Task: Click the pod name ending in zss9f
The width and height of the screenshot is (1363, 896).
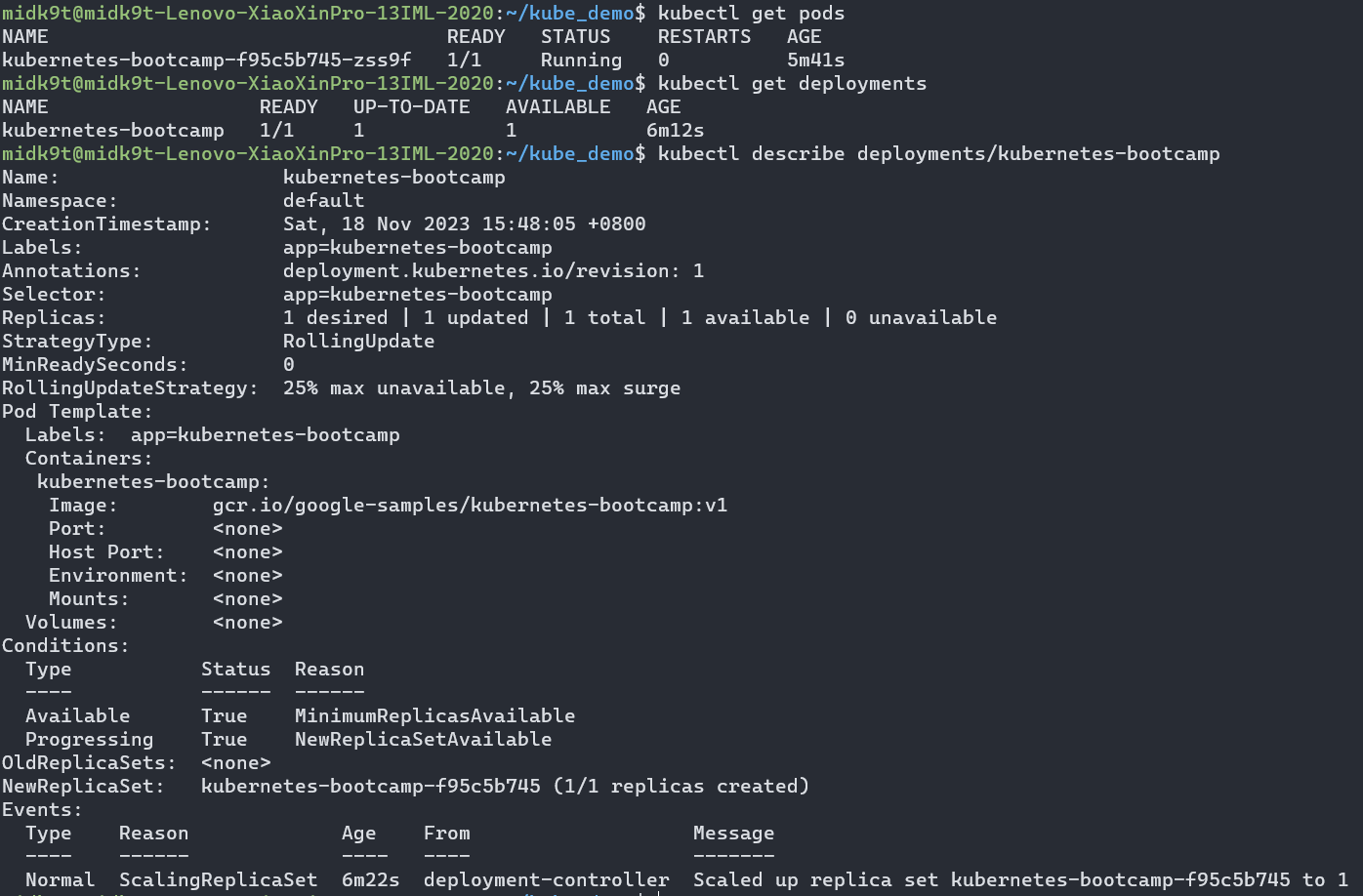Action: (206, 60)
